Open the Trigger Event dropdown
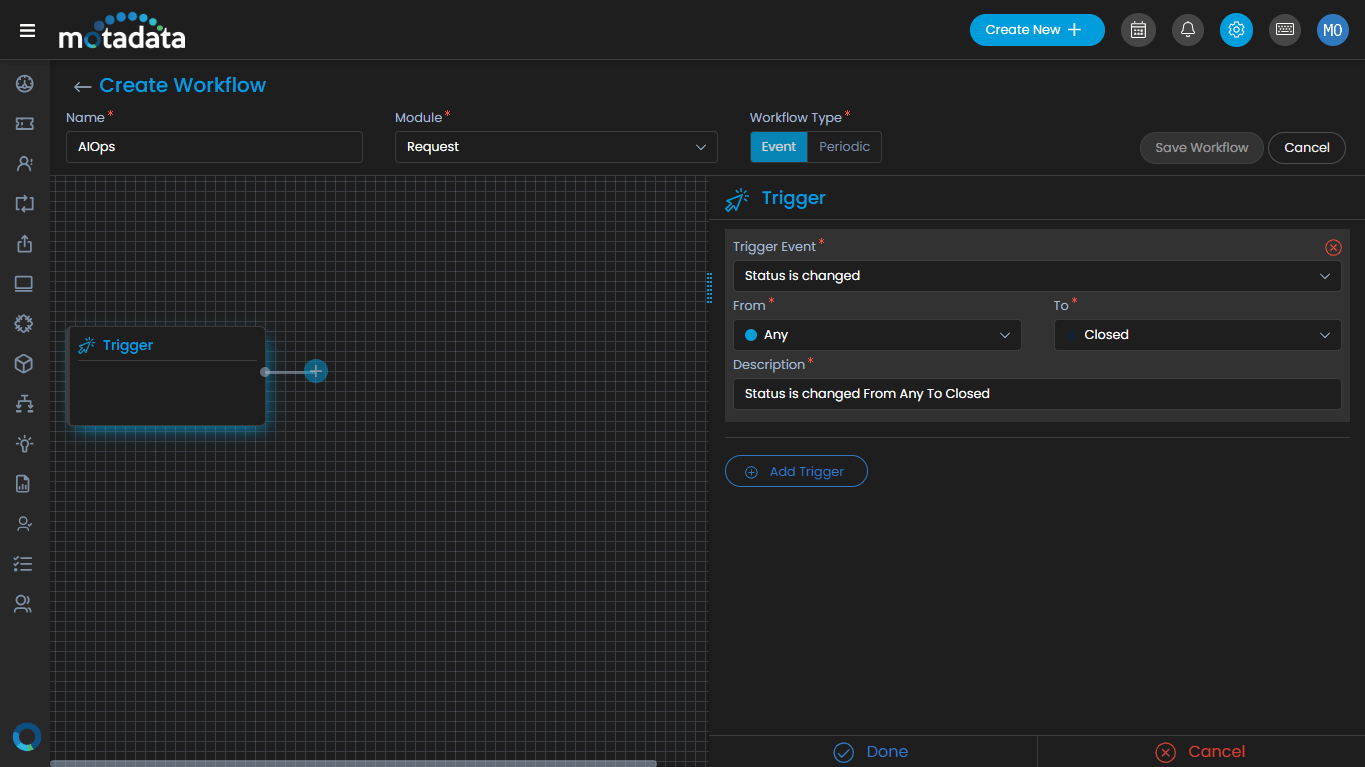1365x767 pixels. click(x=1036, y=275)
